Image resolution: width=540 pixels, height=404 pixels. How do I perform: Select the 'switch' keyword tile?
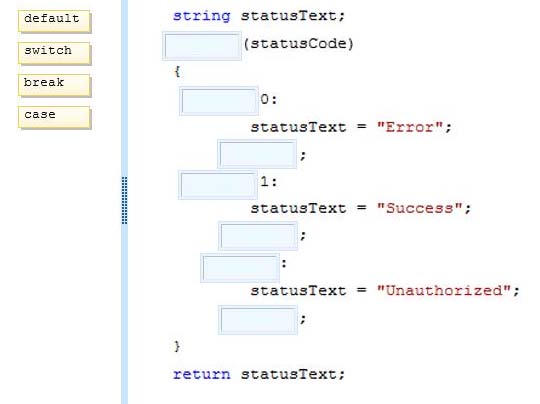54,53
